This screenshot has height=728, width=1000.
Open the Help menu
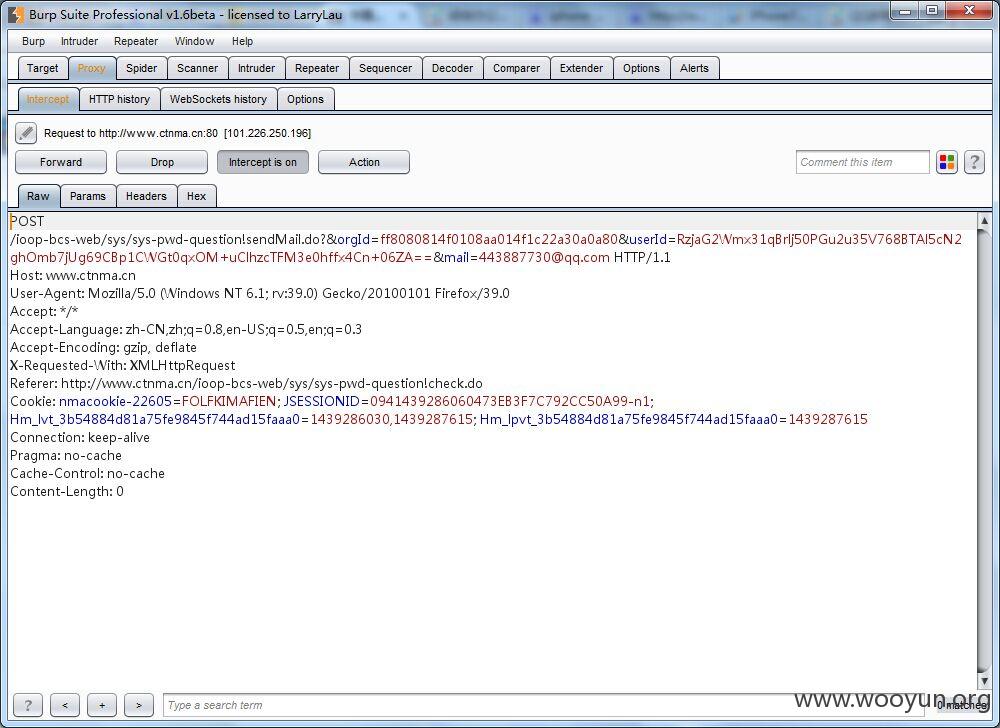click(x=242, y=41)
